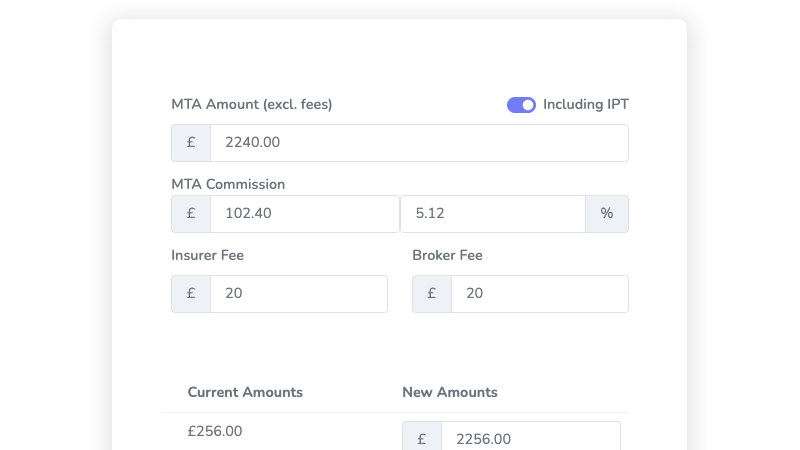Viewport: 800px width, 450px height.
Task: Click the pound symbol beside MTA Amount
Action: pyautogui.click(x=191, y=143)
